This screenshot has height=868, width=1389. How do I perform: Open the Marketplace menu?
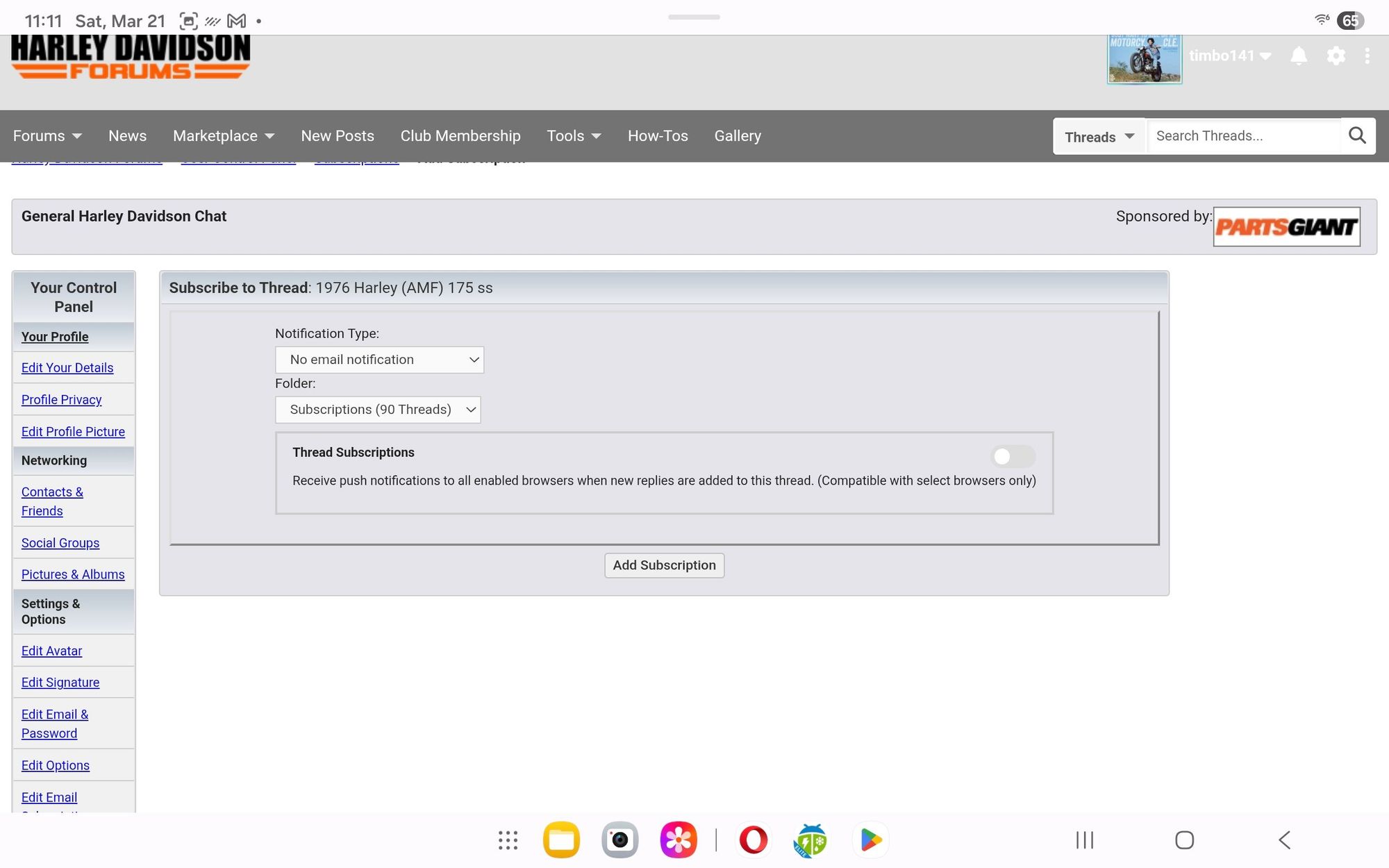tap(224, 136)
